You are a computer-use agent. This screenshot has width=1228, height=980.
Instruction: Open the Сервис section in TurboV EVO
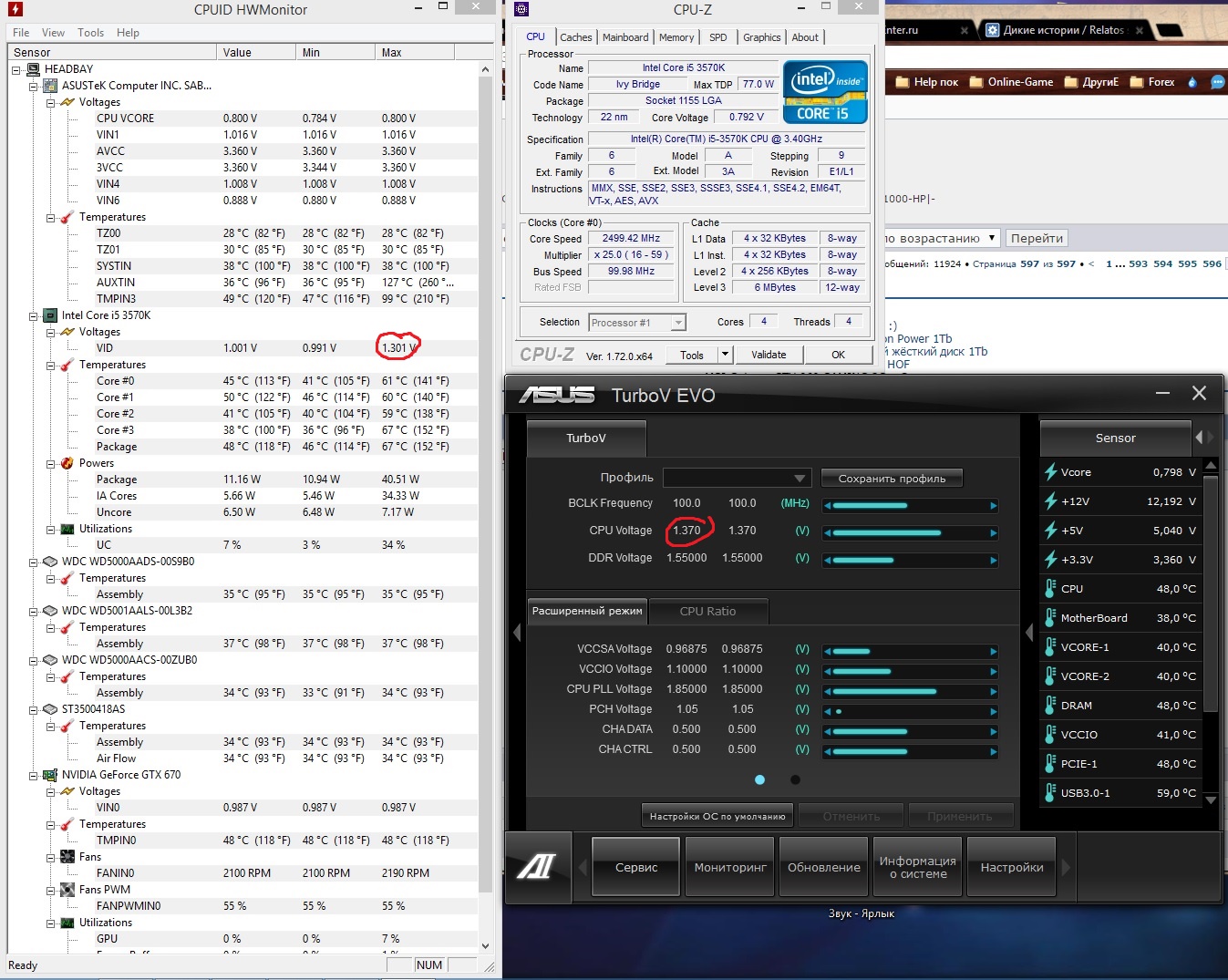(x=636, y=867)
